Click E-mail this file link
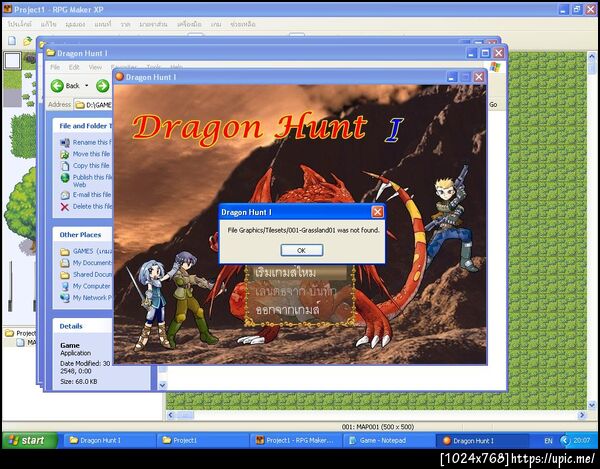 point(92,194)
